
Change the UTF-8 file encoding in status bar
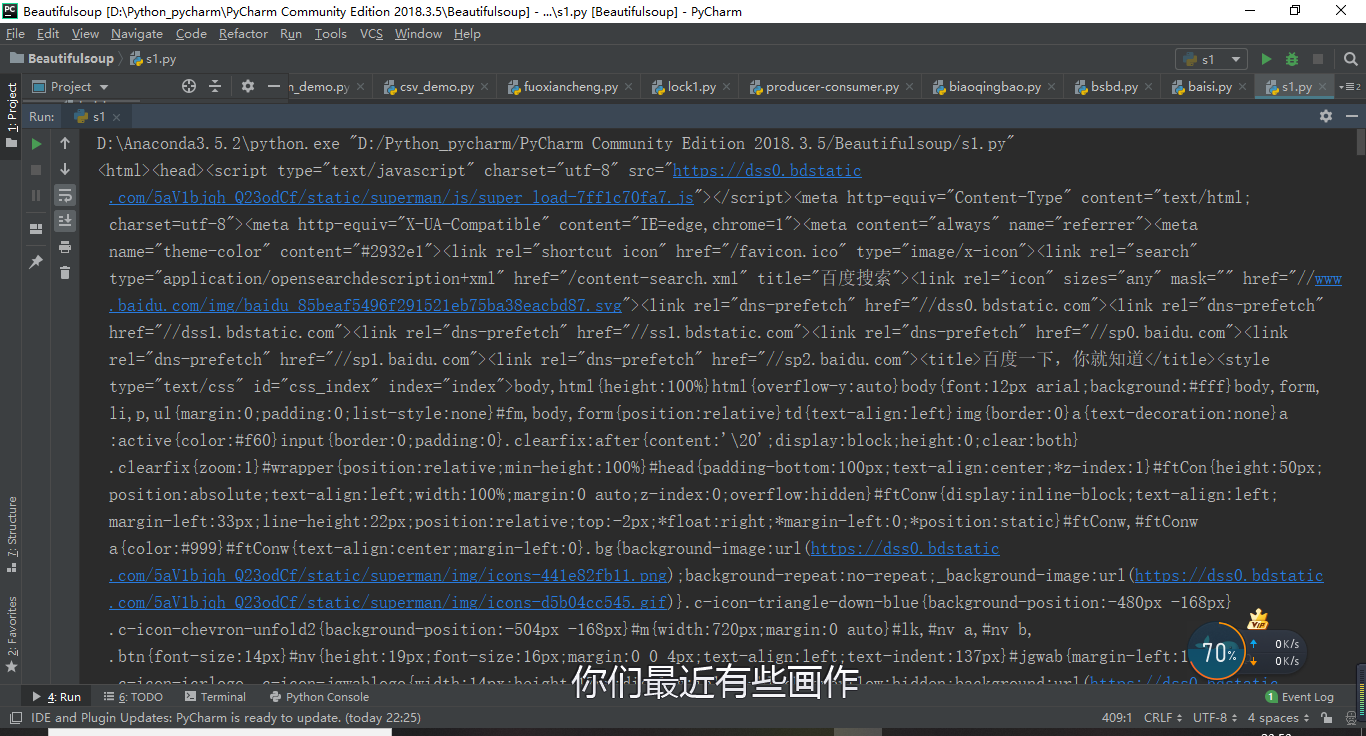[1214, 718]
